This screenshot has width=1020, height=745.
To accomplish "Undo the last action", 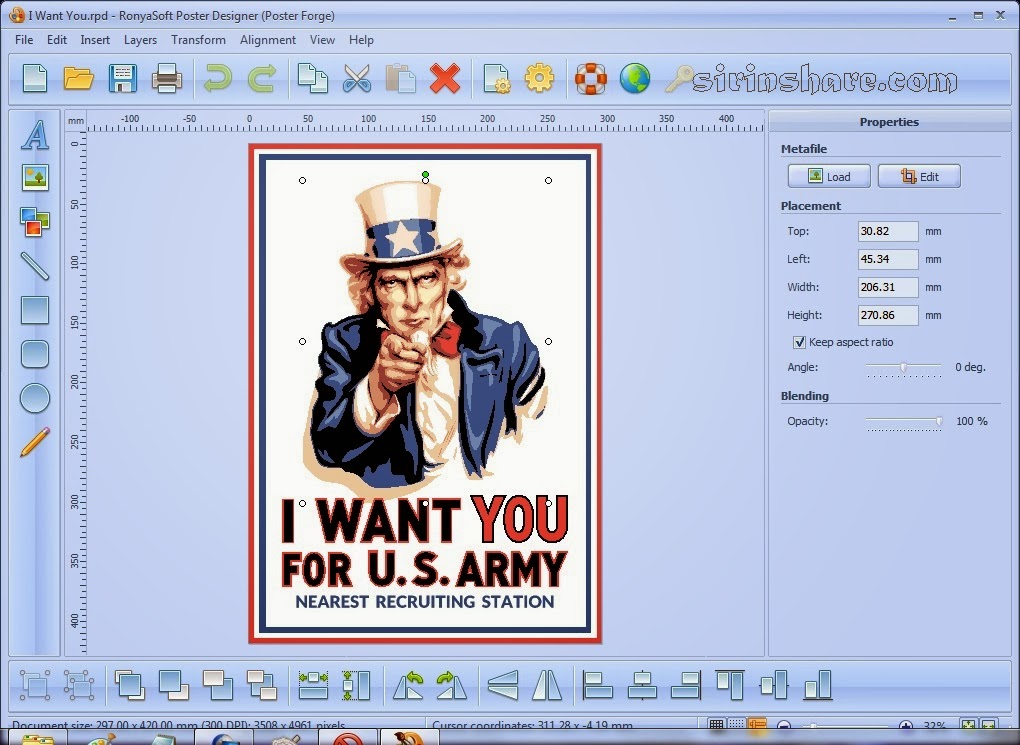I will tap(217, 78).
